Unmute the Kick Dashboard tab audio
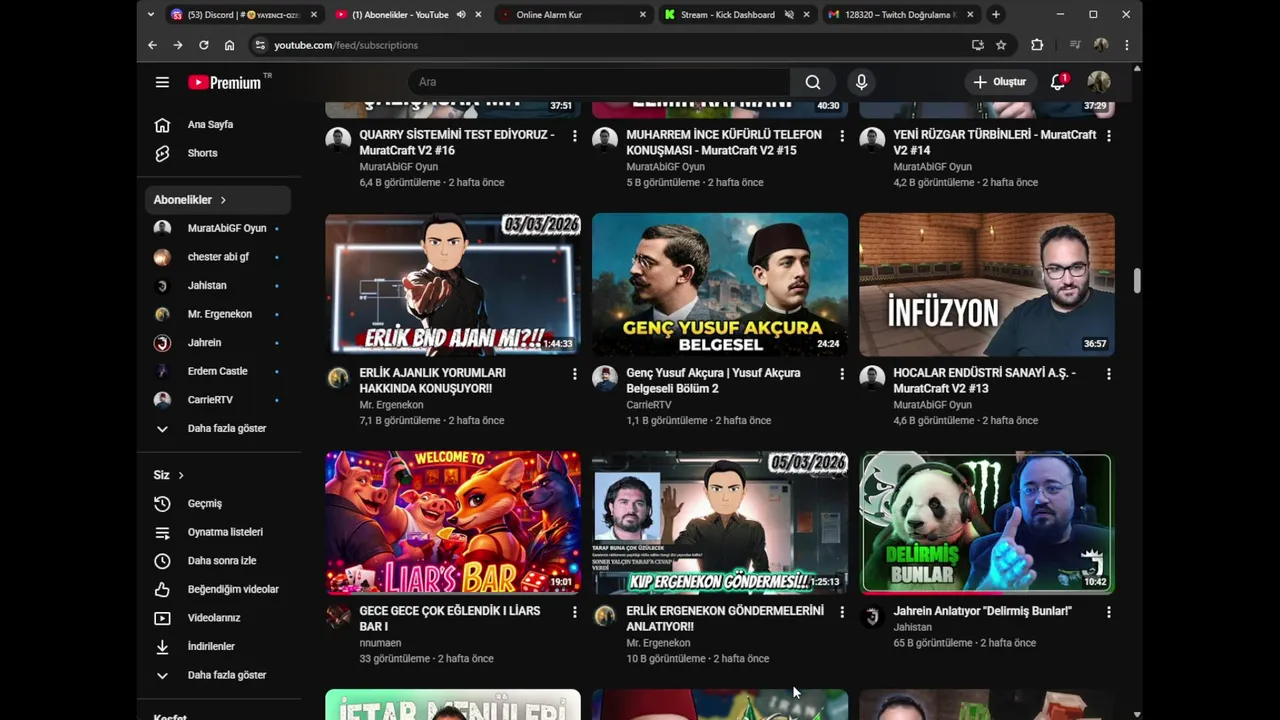 pyautogui.click(x=789, y=14)
